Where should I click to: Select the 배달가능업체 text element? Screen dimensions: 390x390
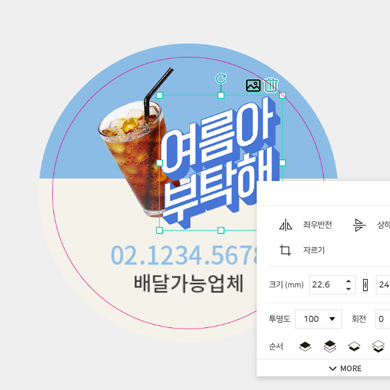pos(189,284)
